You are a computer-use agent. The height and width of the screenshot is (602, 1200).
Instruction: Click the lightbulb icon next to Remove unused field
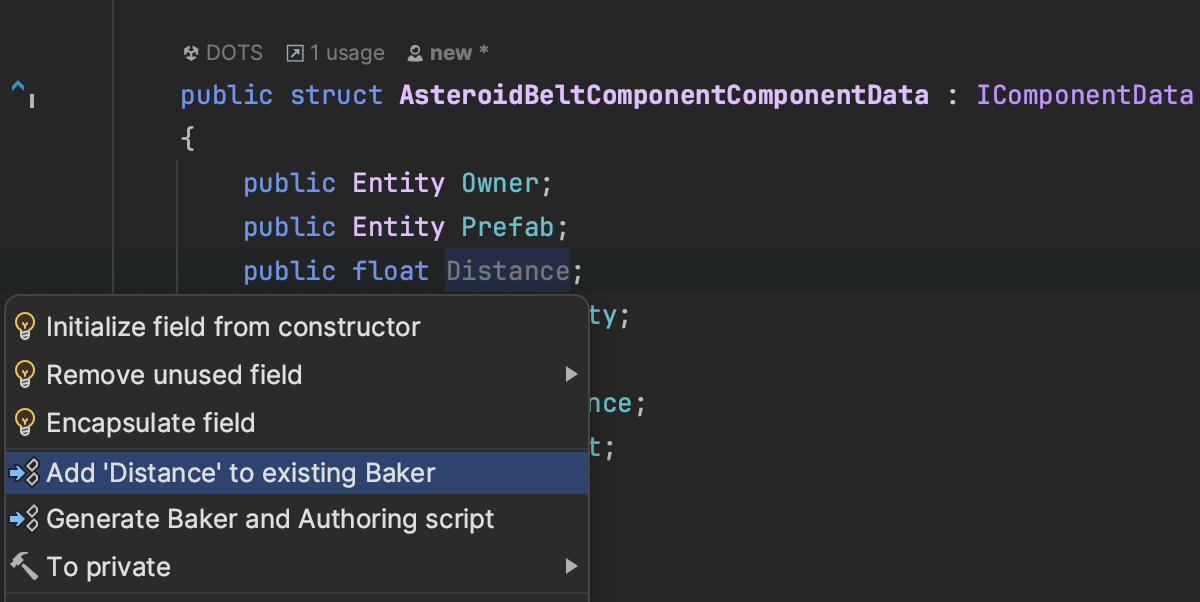tap(25, 375)
